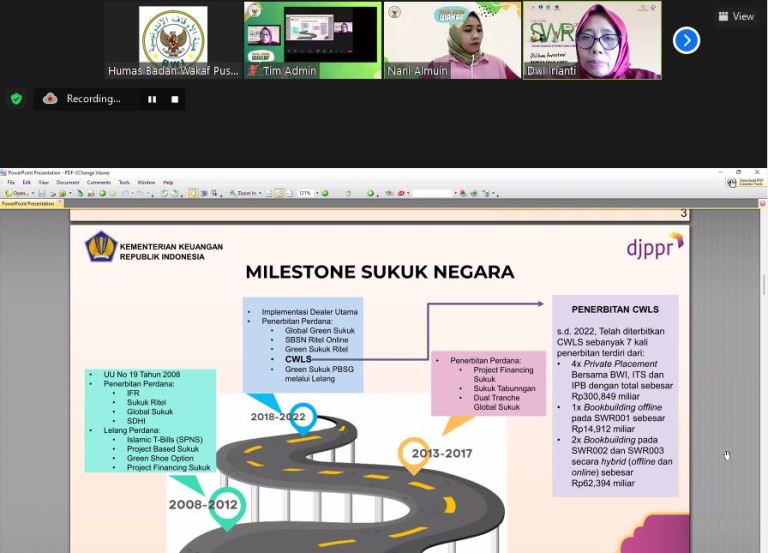Open the Document menu
The width and height of the screenshot is (768, 553).
pos(67,182)
